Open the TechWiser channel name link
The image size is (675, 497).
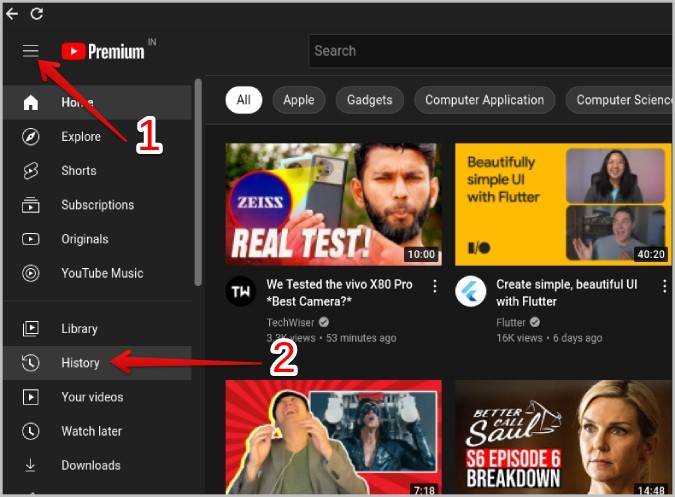(x=291, y=322)
